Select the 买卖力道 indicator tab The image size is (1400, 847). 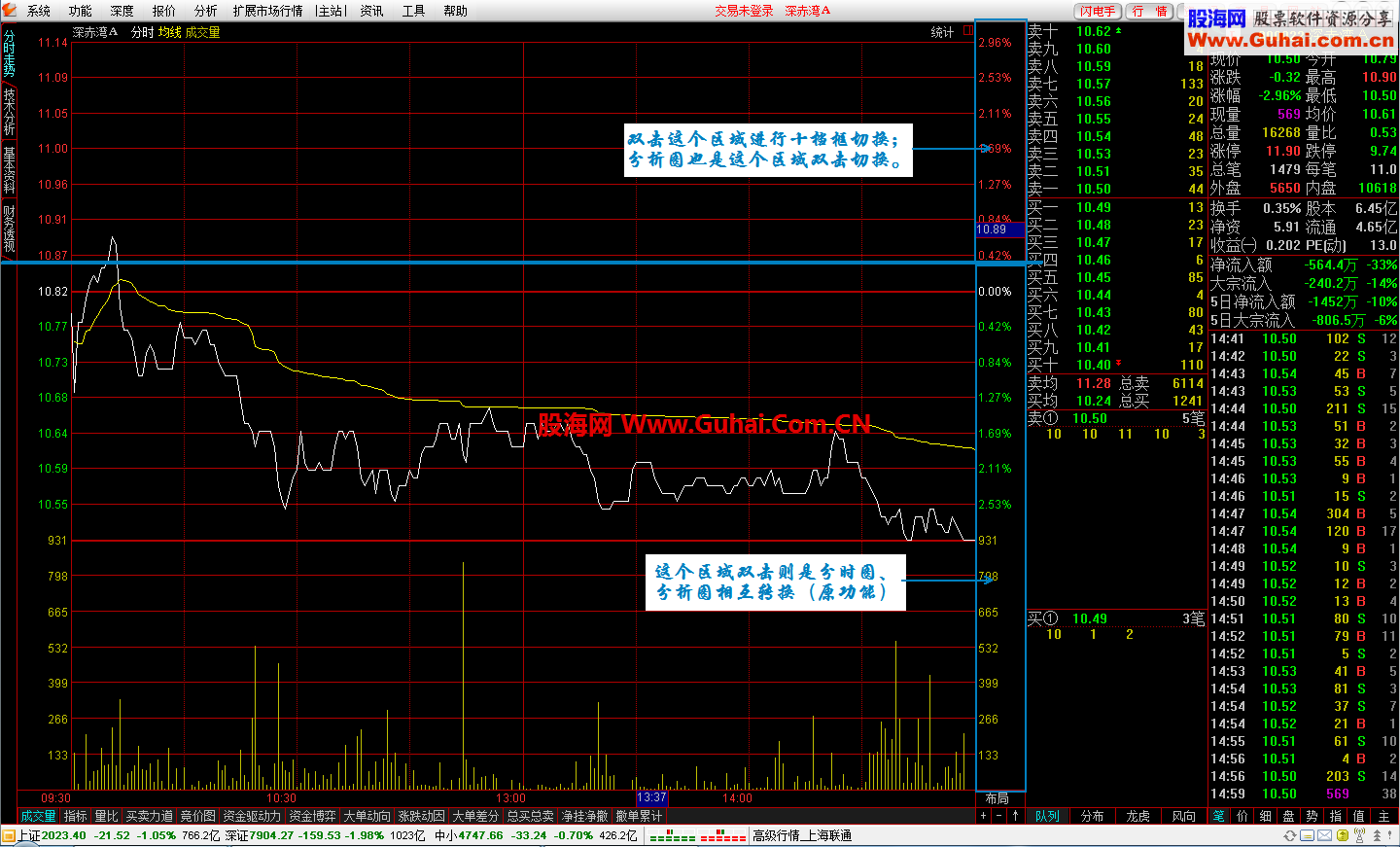[150, 816]
